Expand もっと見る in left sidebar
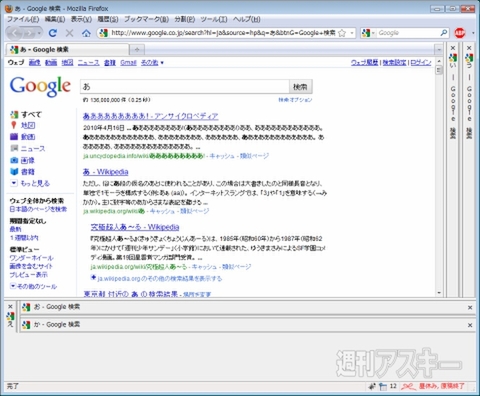The height and width of the screenshot is (396, 480). (30, 183)
